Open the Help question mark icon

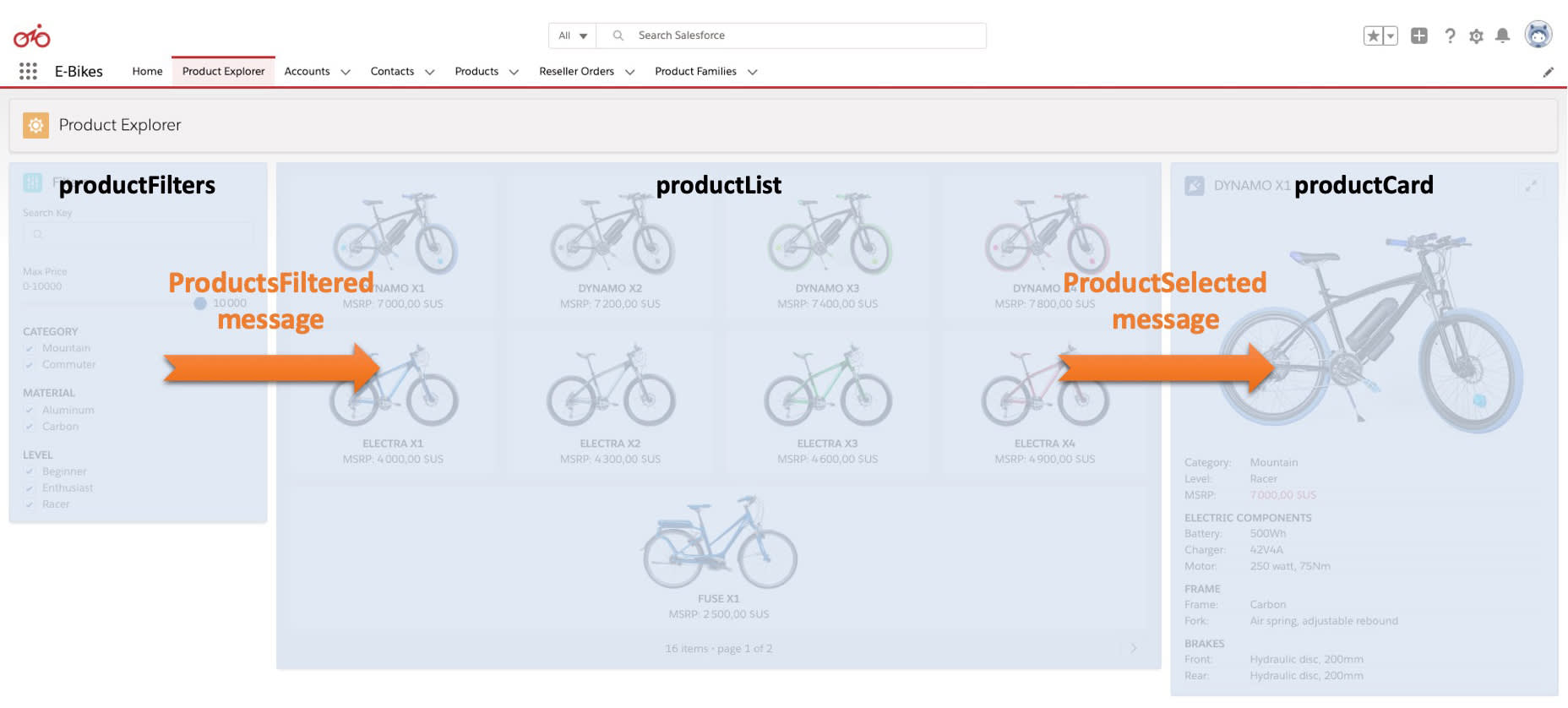(1450, 35)
